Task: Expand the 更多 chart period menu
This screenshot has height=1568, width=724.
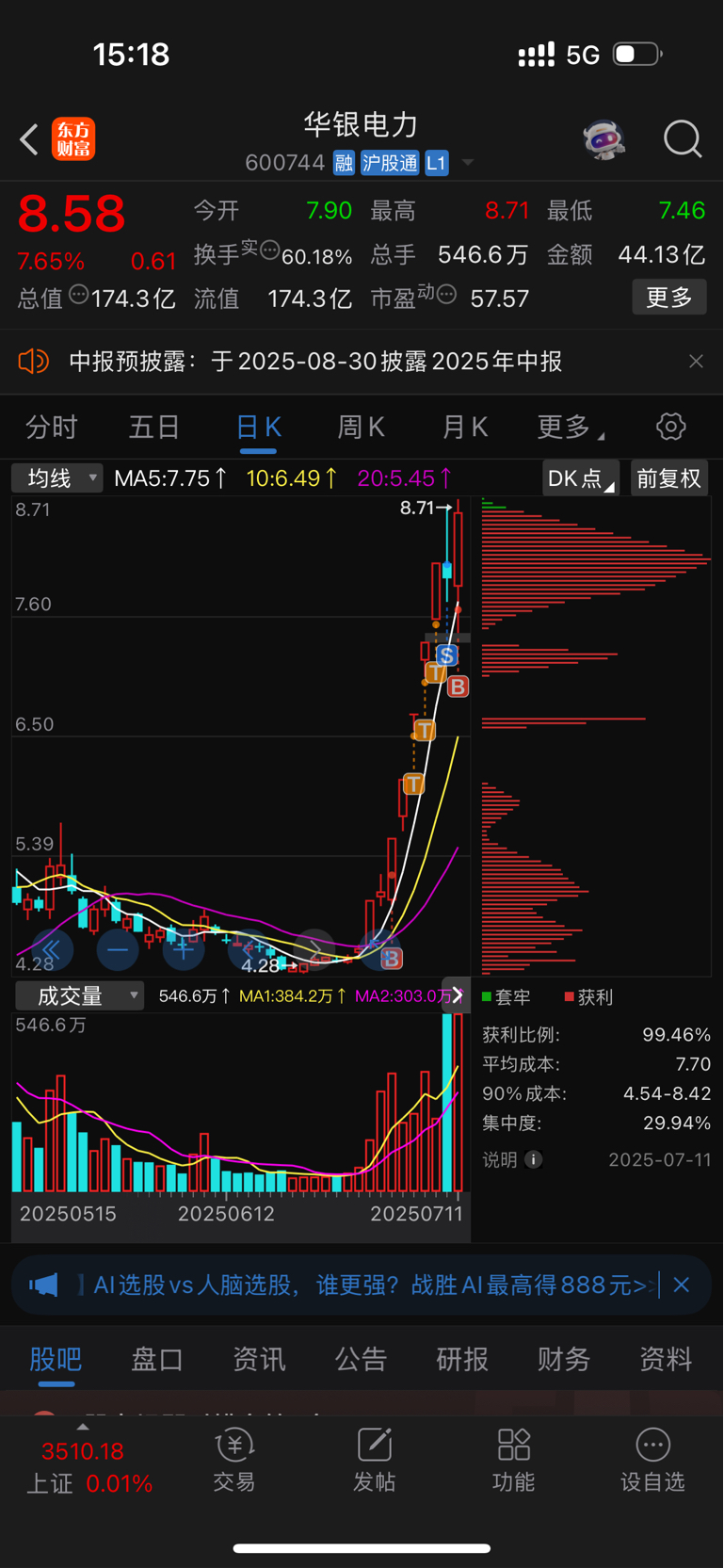Action: tap(571, 428)
